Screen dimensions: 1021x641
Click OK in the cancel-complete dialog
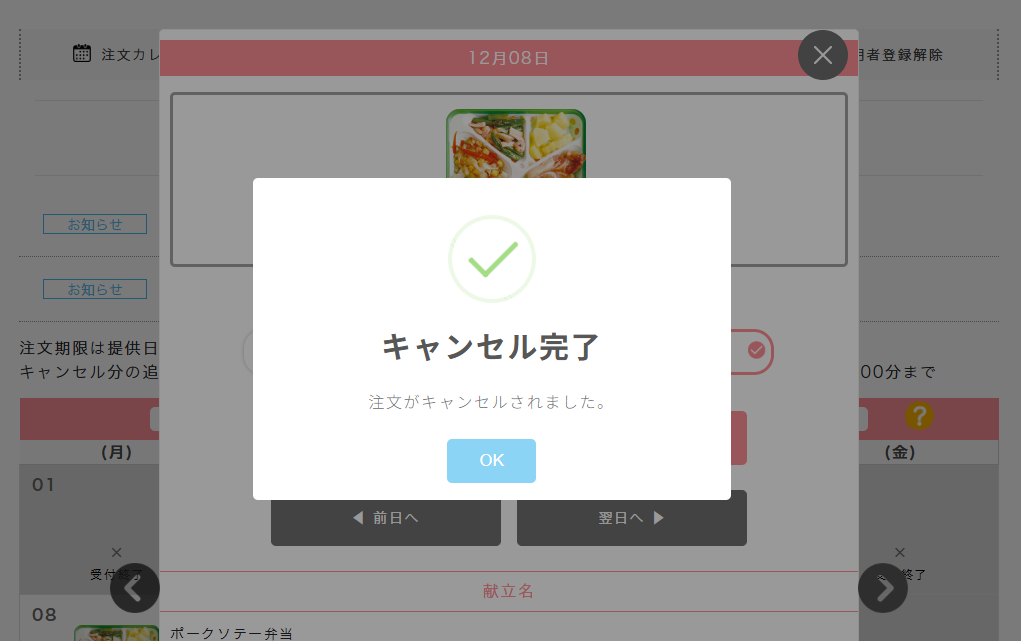(491, 461)
